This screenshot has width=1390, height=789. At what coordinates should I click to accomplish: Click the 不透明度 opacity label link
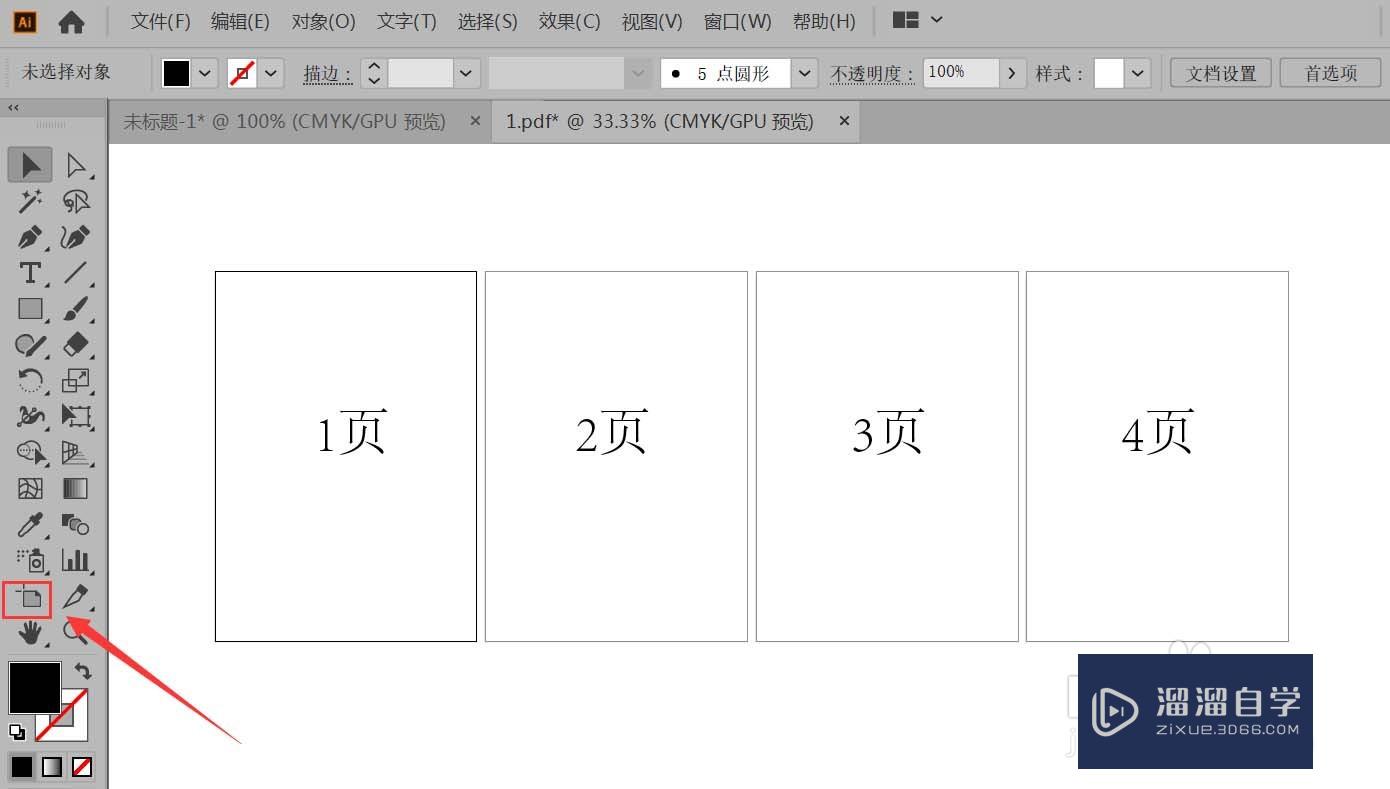point(872,74)
